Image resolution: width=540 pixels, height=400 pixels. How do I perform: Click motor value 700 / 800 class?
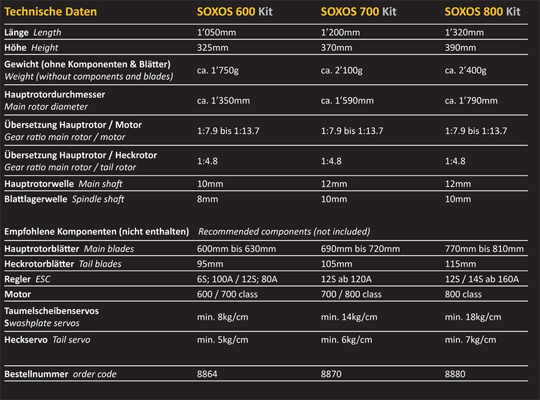pyautogui.click(x=351, y=294)
